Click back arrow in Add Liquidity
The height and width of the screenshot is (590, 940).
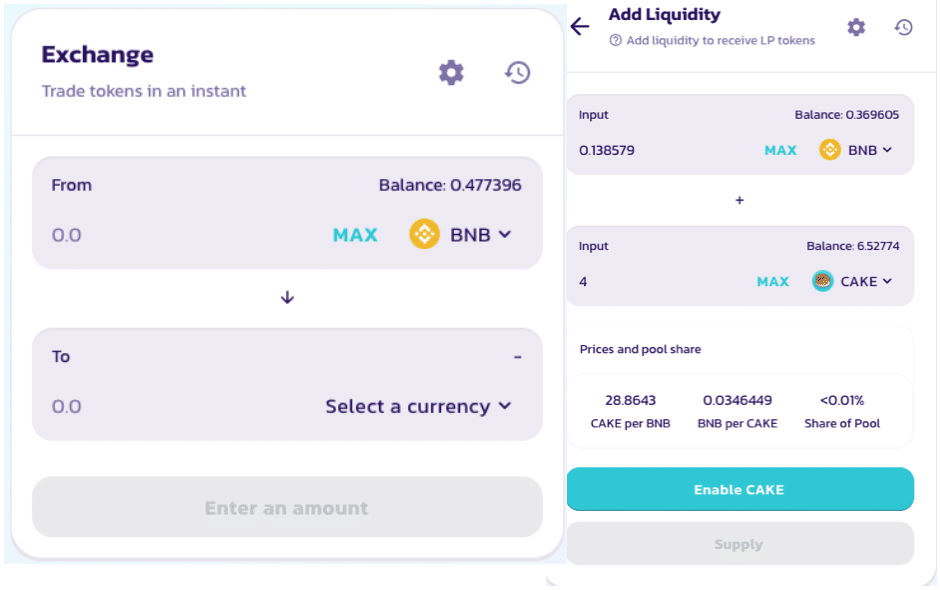(580, 26)
